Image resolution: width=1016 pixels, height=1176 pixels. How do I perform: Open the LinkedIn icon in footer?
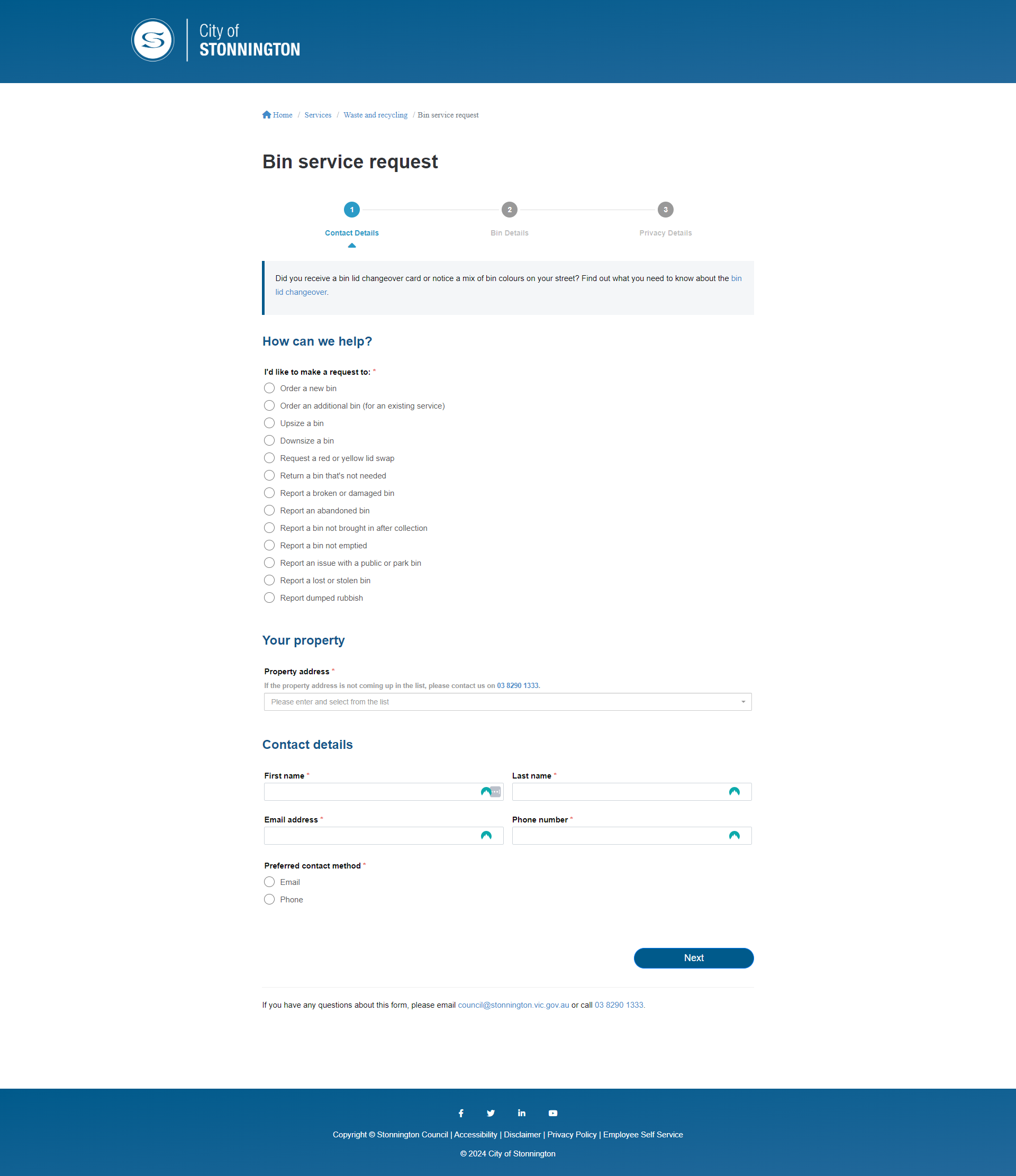522,1113
